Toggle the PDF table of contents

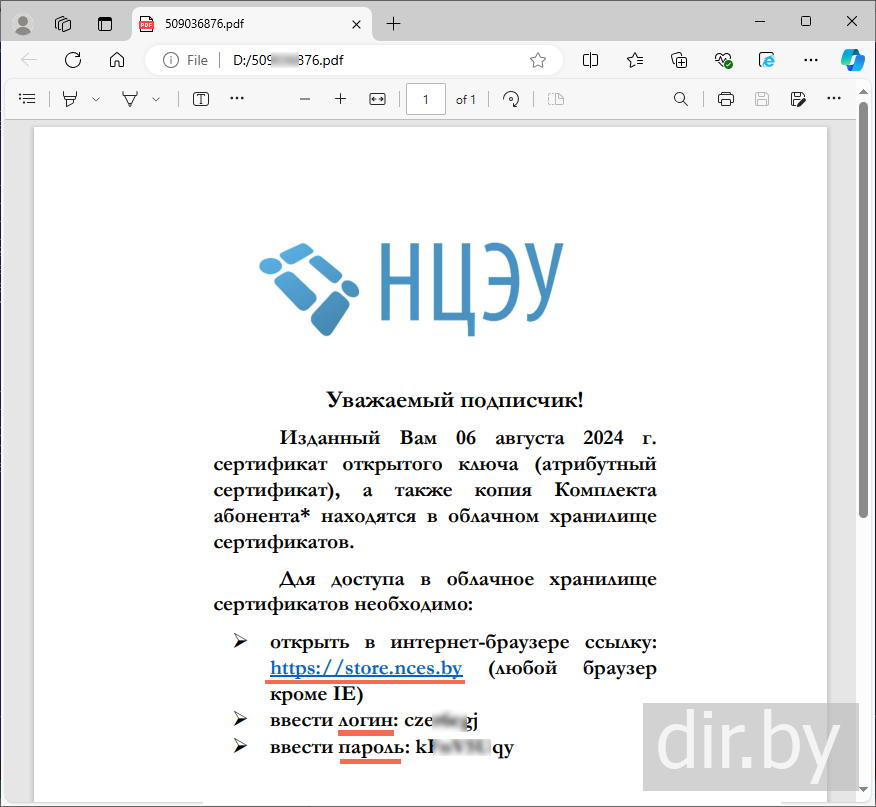coord(27,99)
